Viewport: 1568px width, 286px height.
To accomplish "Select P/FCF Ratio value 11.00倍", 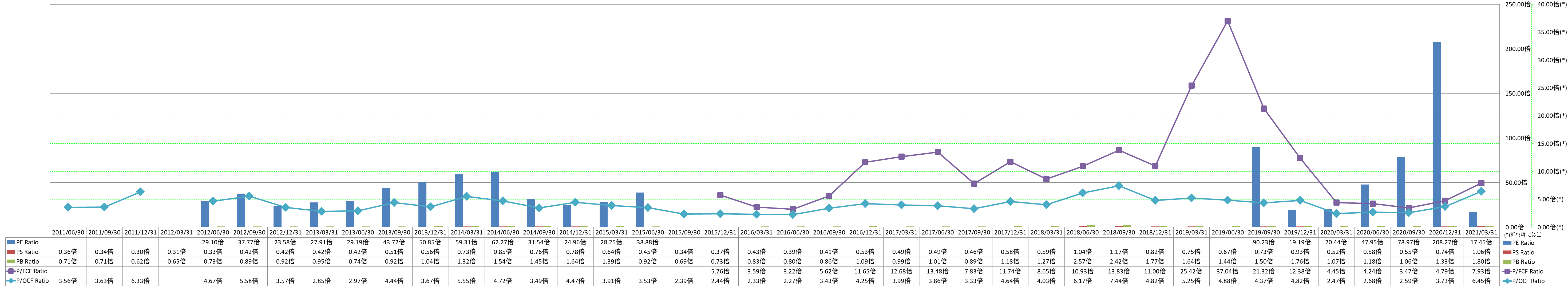I will click(1155, 271).
